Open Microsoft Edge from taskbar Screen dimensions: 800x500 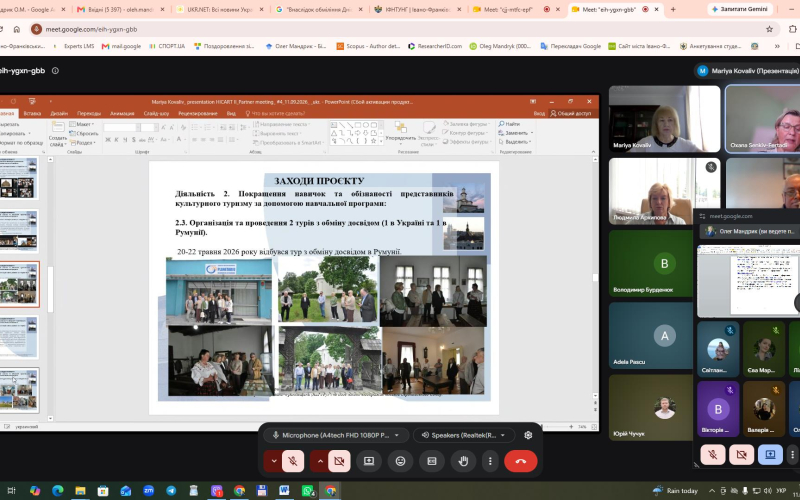58,491
